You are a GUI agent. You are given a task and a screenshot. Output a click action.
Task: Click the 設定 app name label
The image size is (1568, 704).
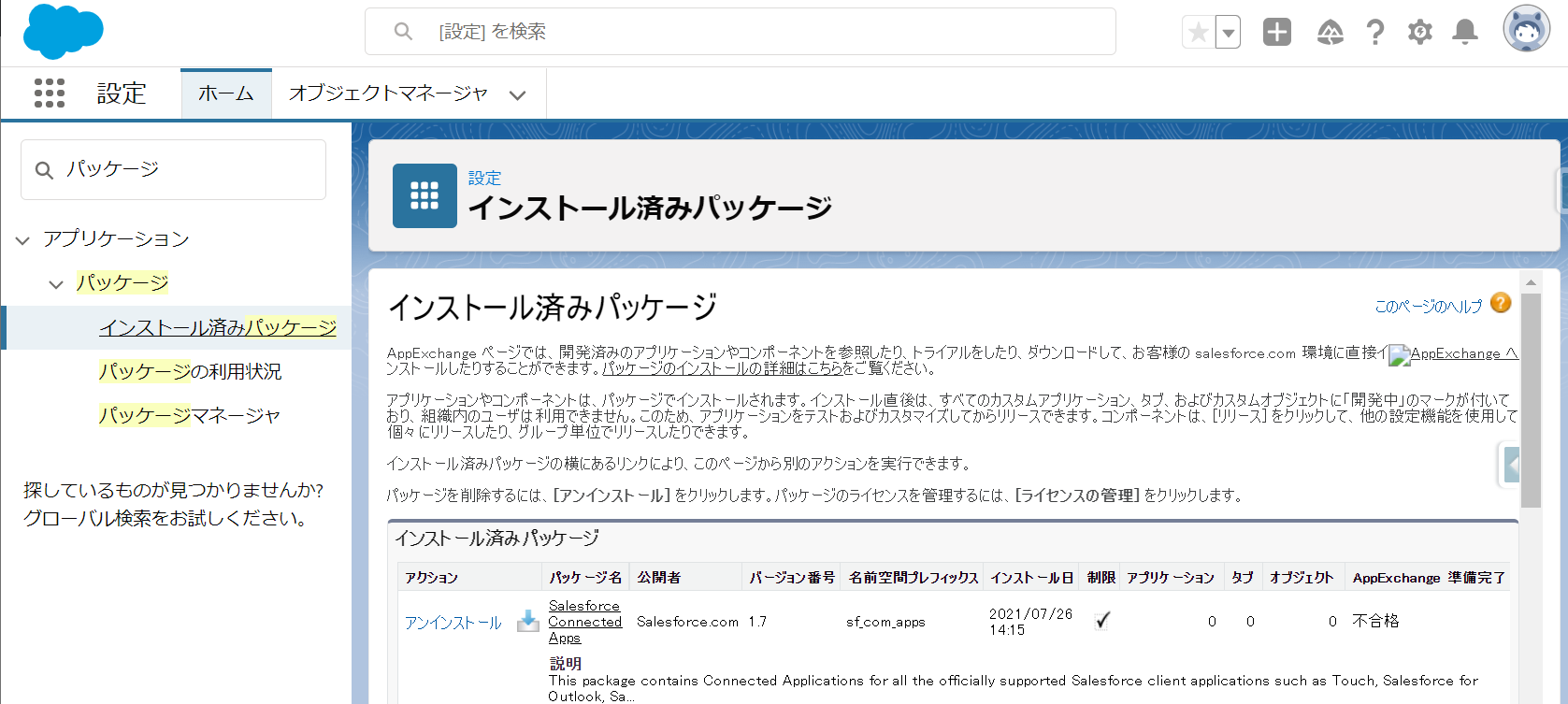[x=122, y=93]
